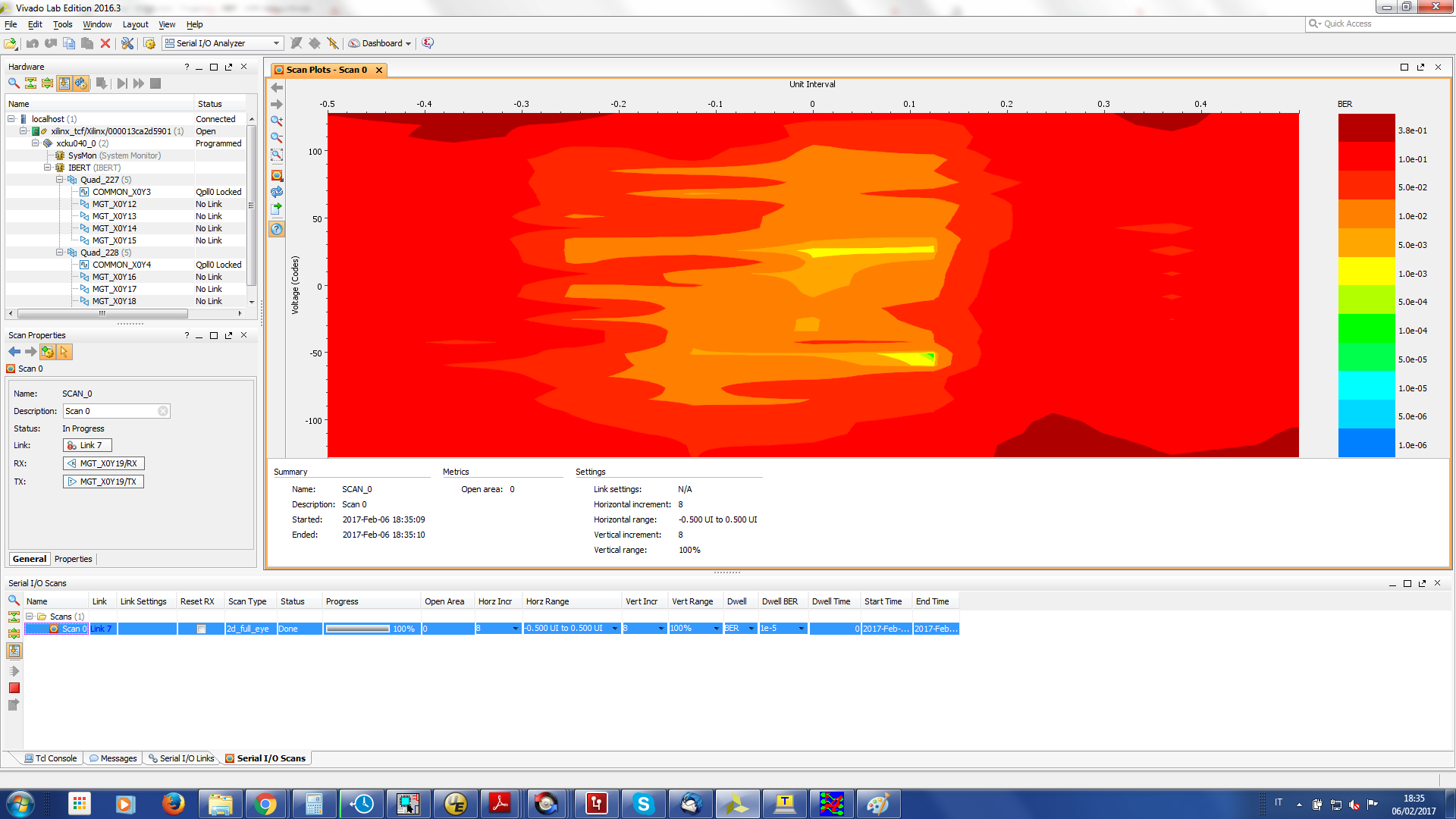The height and width of the screenshot is (819, 1456).
Task: Click the scan plot type icon in Scan Plots sidebar
Action: [x=277, y=175]
